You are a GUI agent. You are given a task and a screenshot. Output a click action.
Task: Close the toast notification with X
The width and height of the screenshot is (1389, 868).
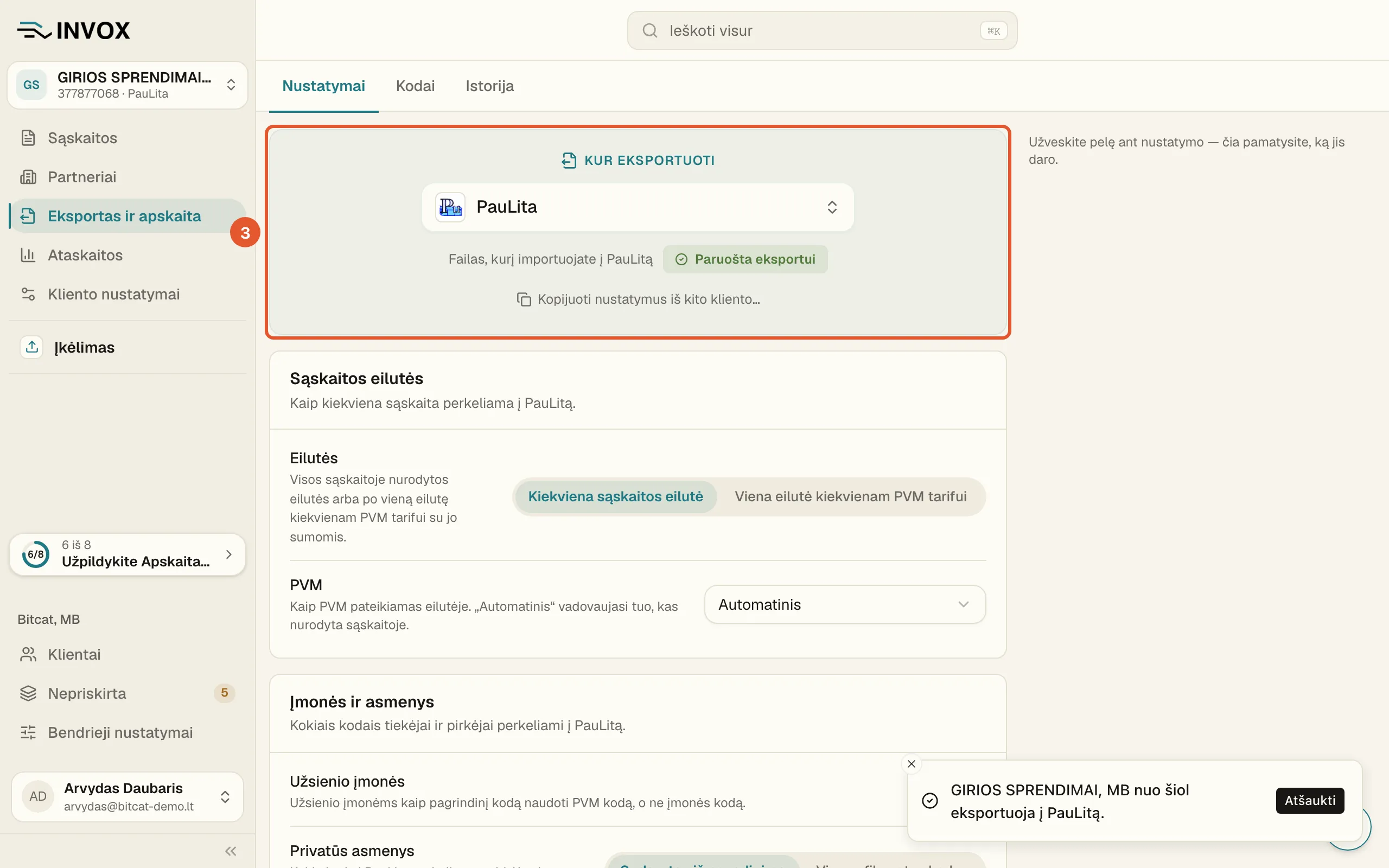pos(912,763)
